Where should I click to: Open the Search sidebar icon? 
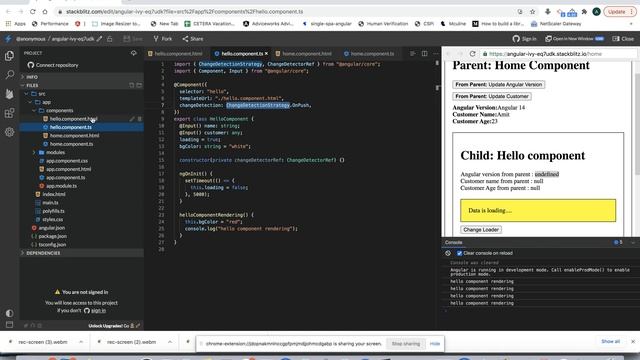click(x=9, y=75)
